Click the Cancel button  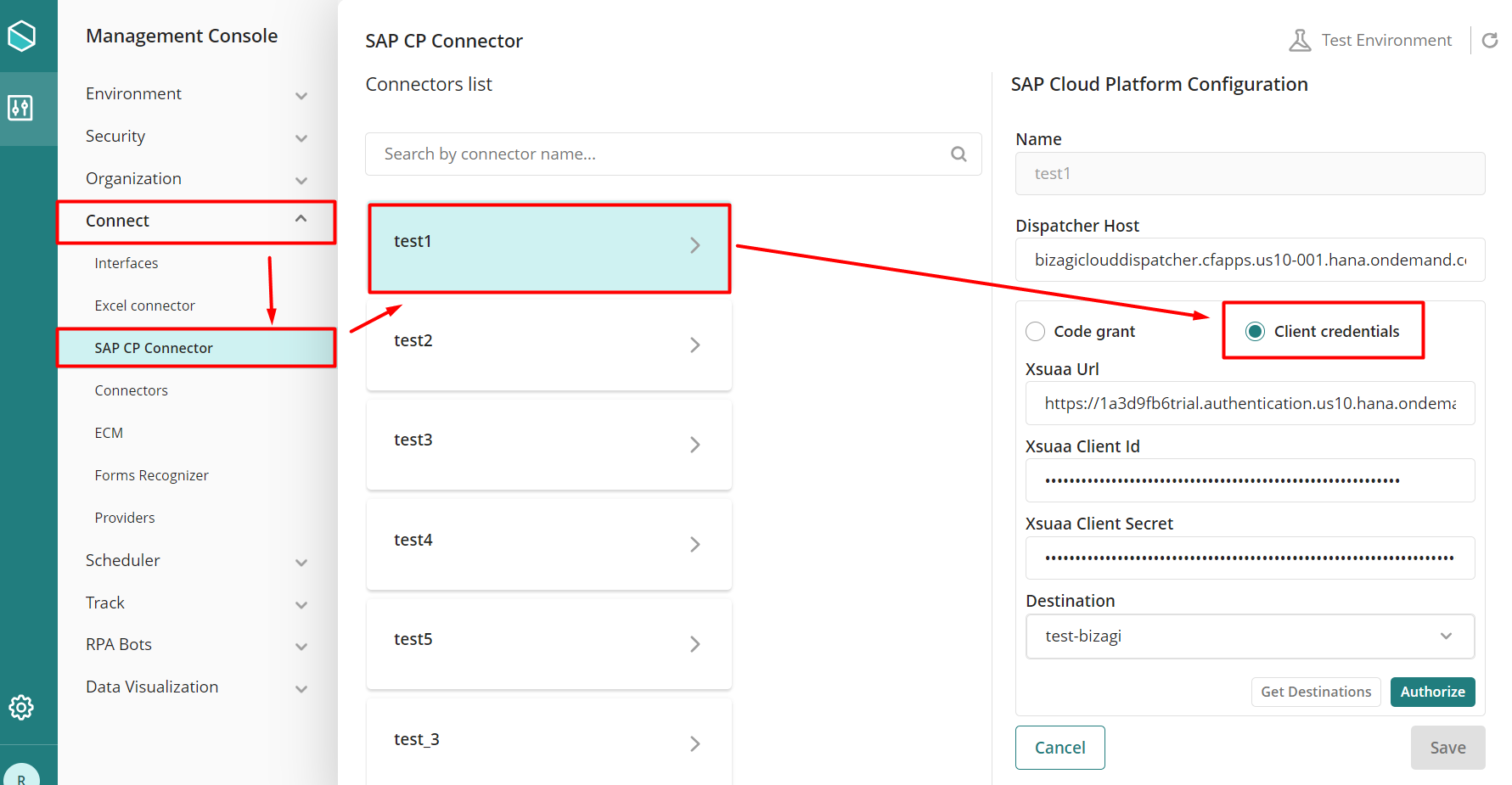(1060, 748)
